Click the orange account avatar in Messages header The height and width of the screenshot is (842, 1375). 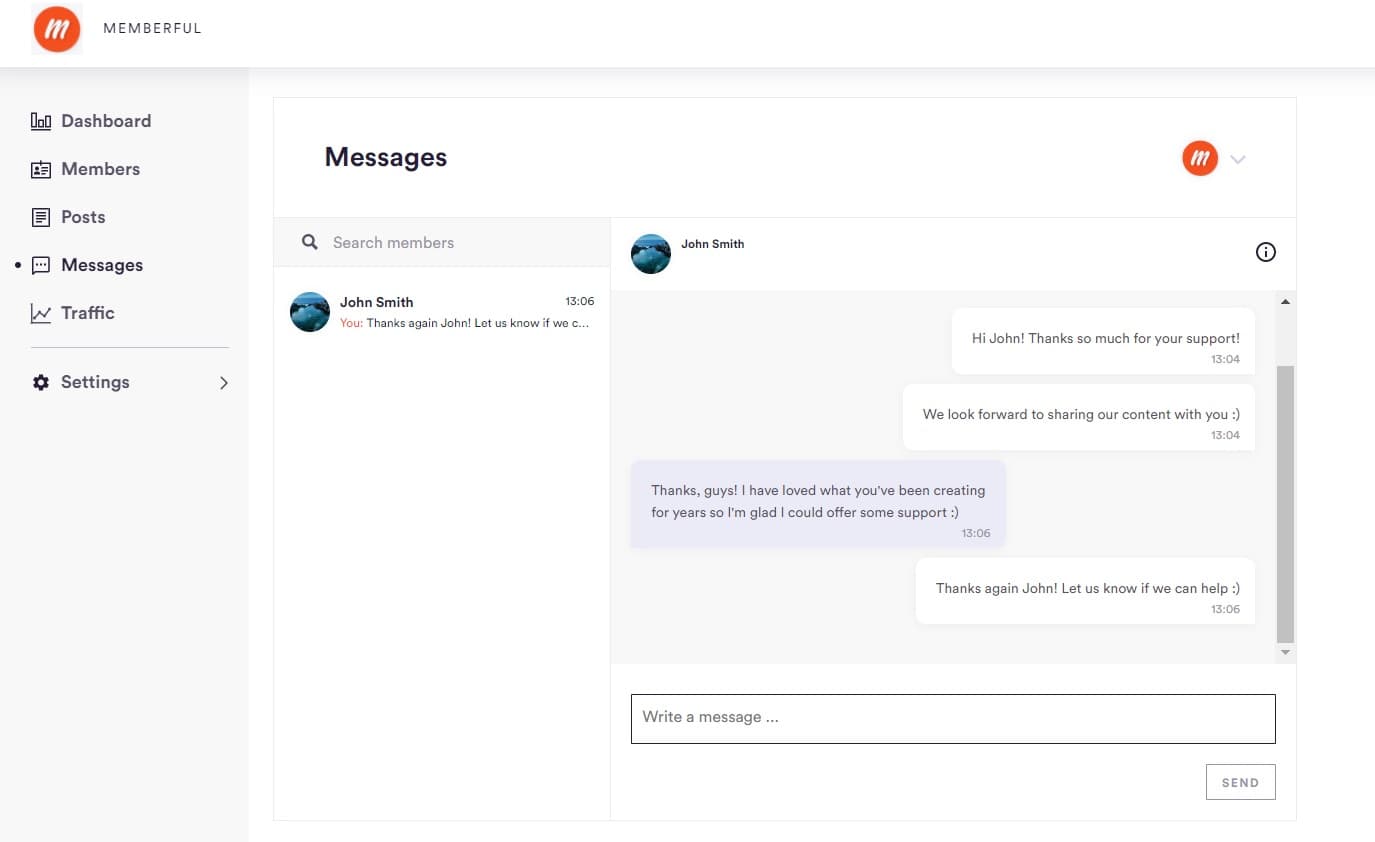click(1200, 158)
